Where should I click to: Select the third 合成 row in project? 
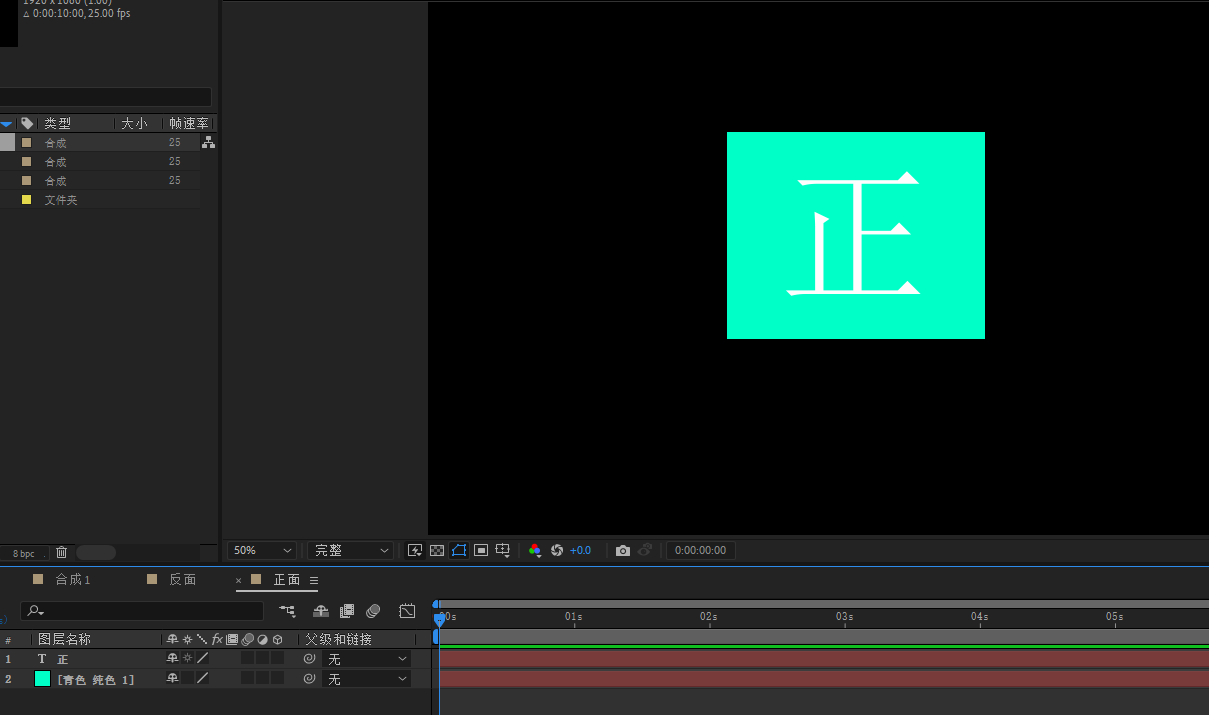point(100,181)
